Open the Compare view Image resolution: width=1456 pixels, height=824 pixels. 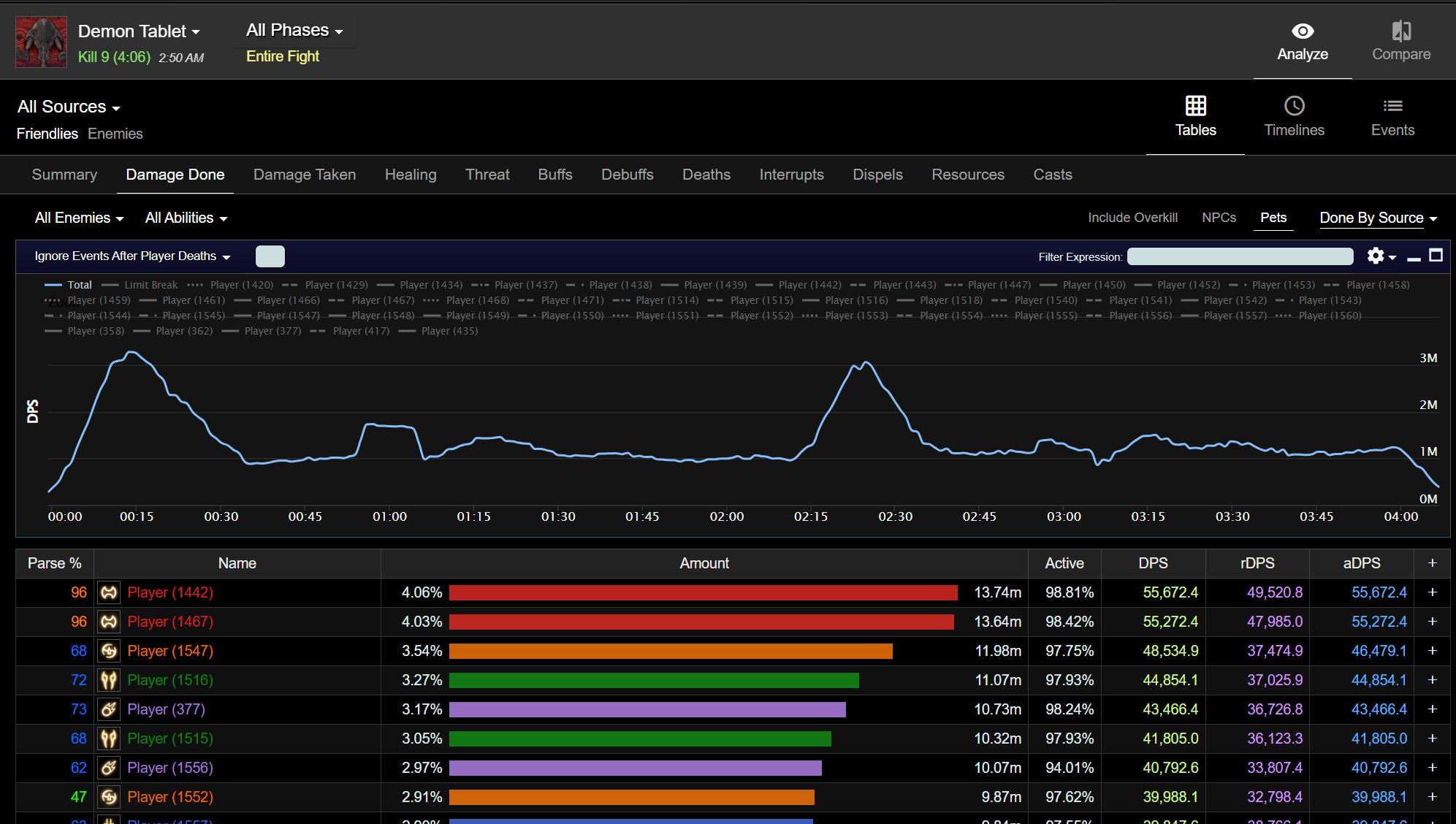pos(1401,42)
